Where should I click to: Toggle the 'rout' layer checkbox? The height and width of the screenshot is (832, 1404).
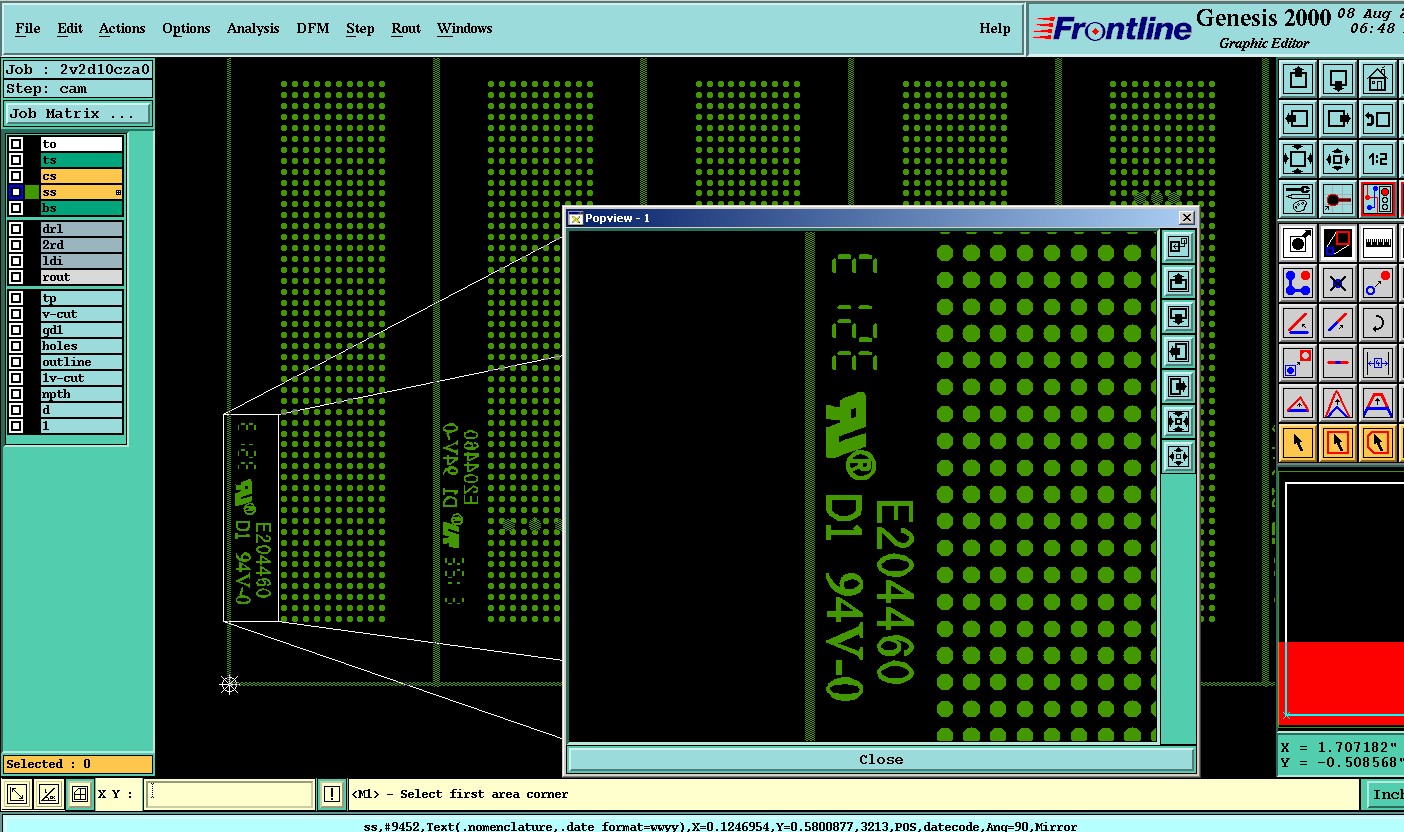coord(16,277)
